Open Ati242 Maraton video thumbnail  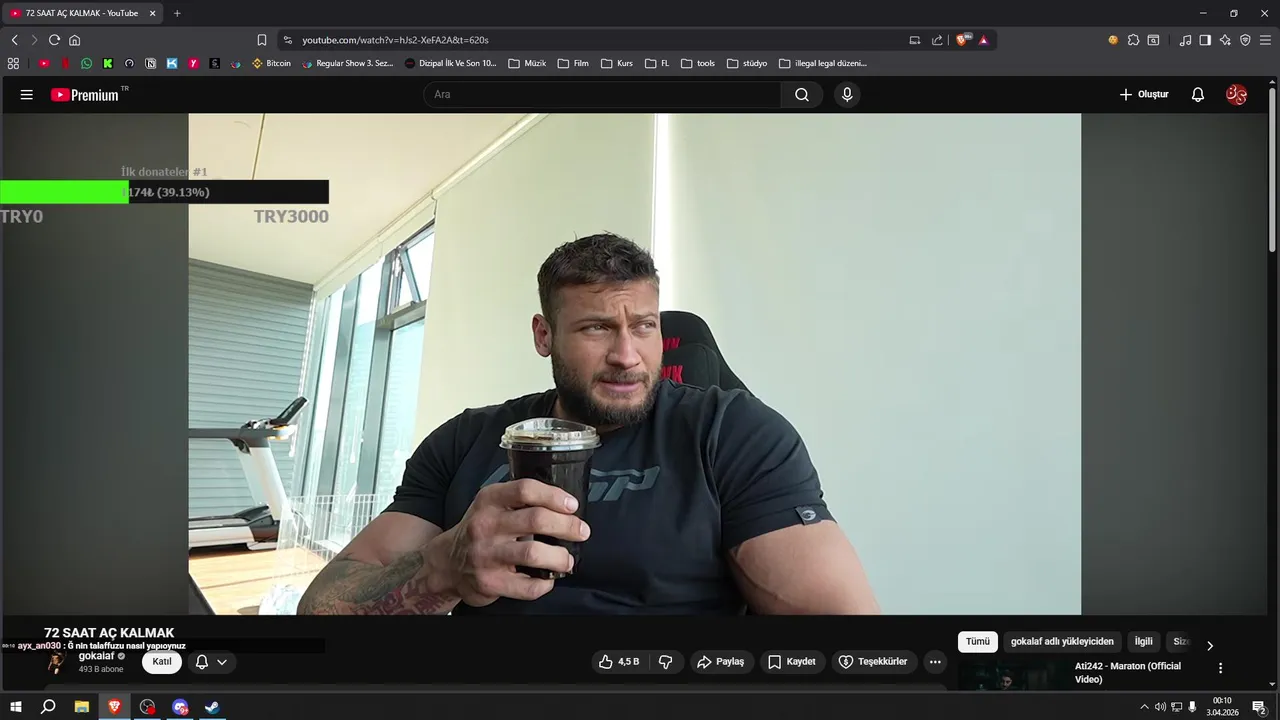[1012, 675]
